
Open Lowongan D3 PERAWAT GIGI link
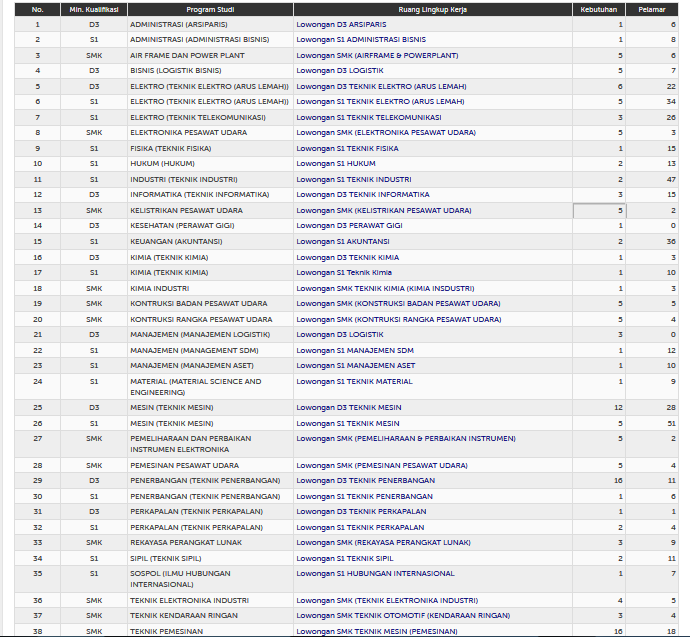coord(349,226)
